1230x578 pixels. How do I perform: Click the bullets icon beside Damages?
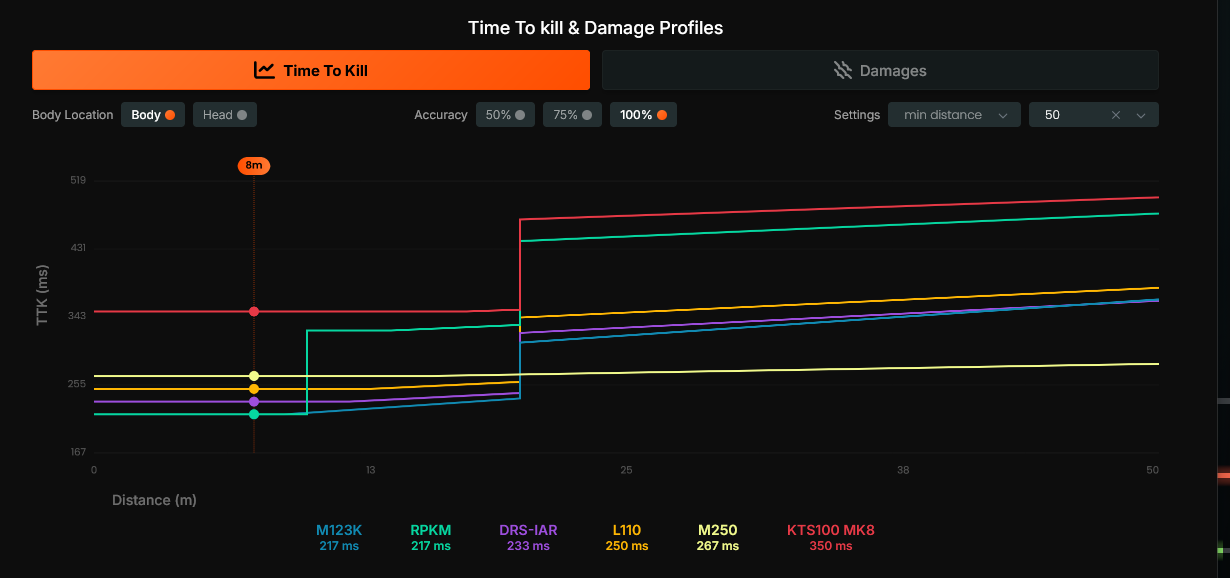pos(843,70)
